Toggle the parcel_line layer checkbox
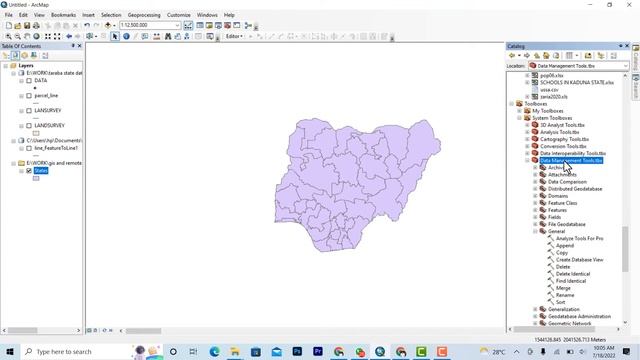640x360 pixels. (29, 96)
